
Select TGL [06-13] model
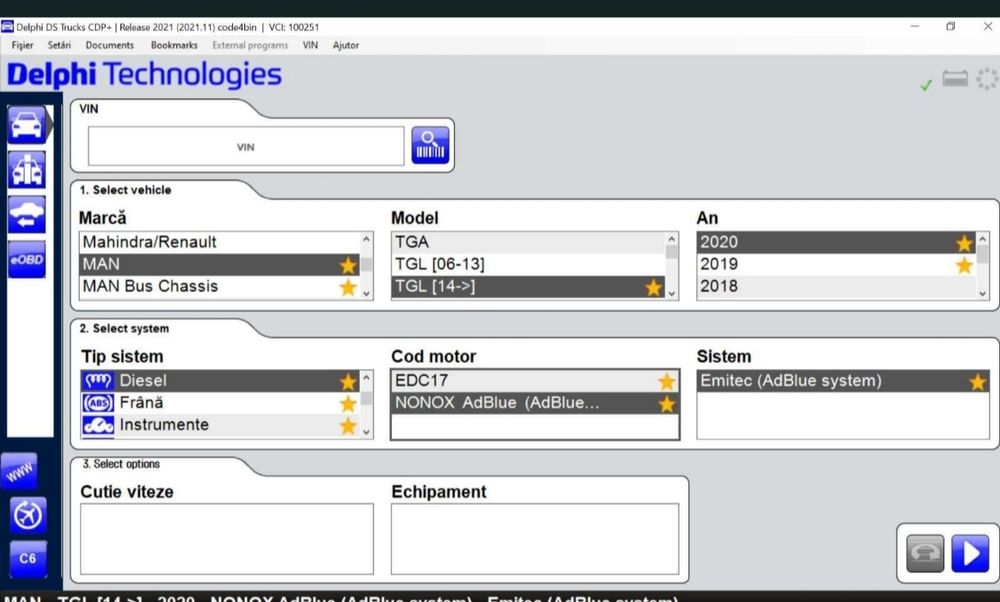[x=528, y=265]
